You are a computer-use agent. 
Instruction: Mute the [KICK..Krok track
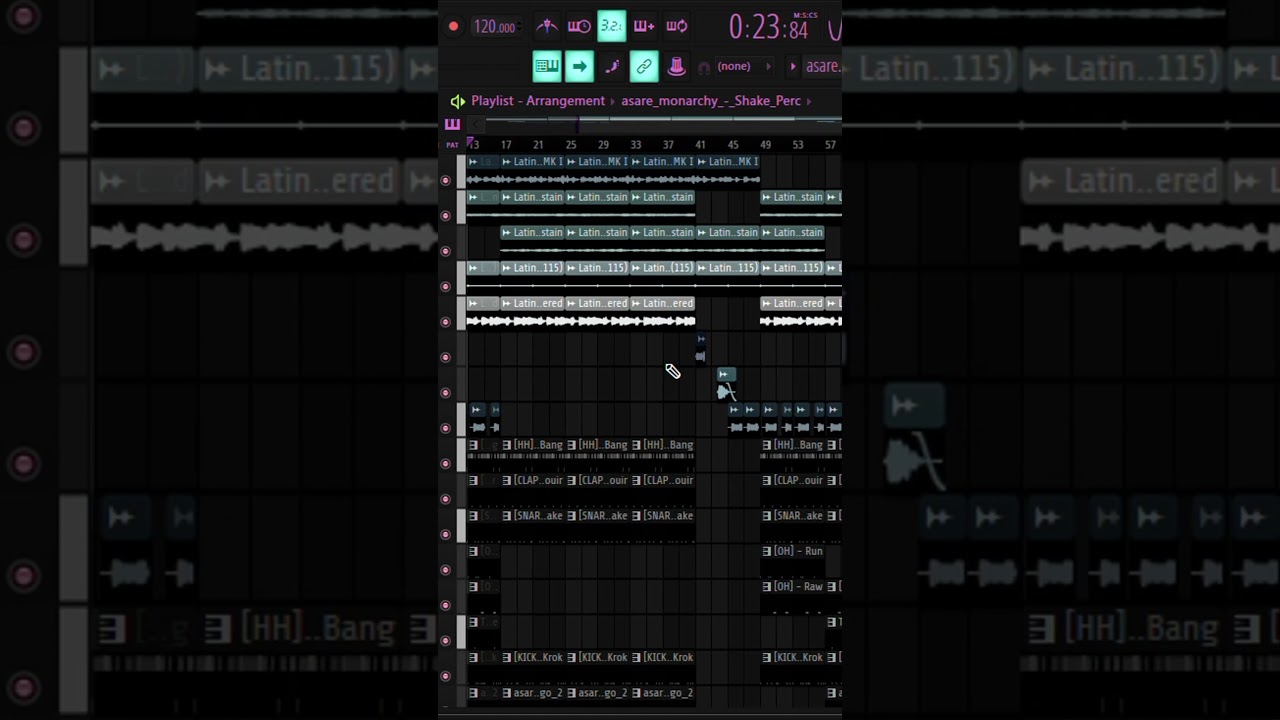click(446, 676)
